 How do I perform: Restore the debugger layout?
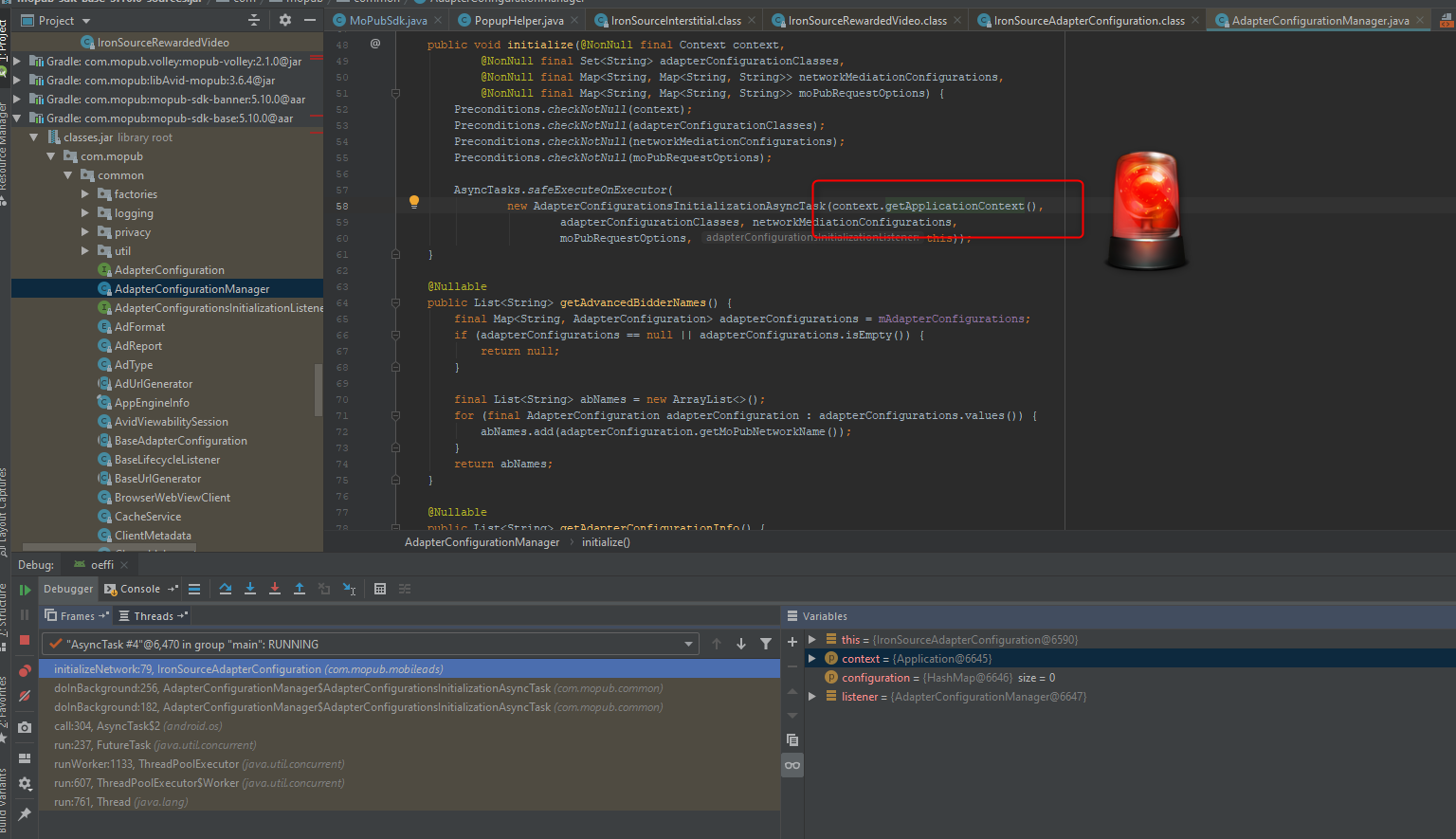[25, 758]
